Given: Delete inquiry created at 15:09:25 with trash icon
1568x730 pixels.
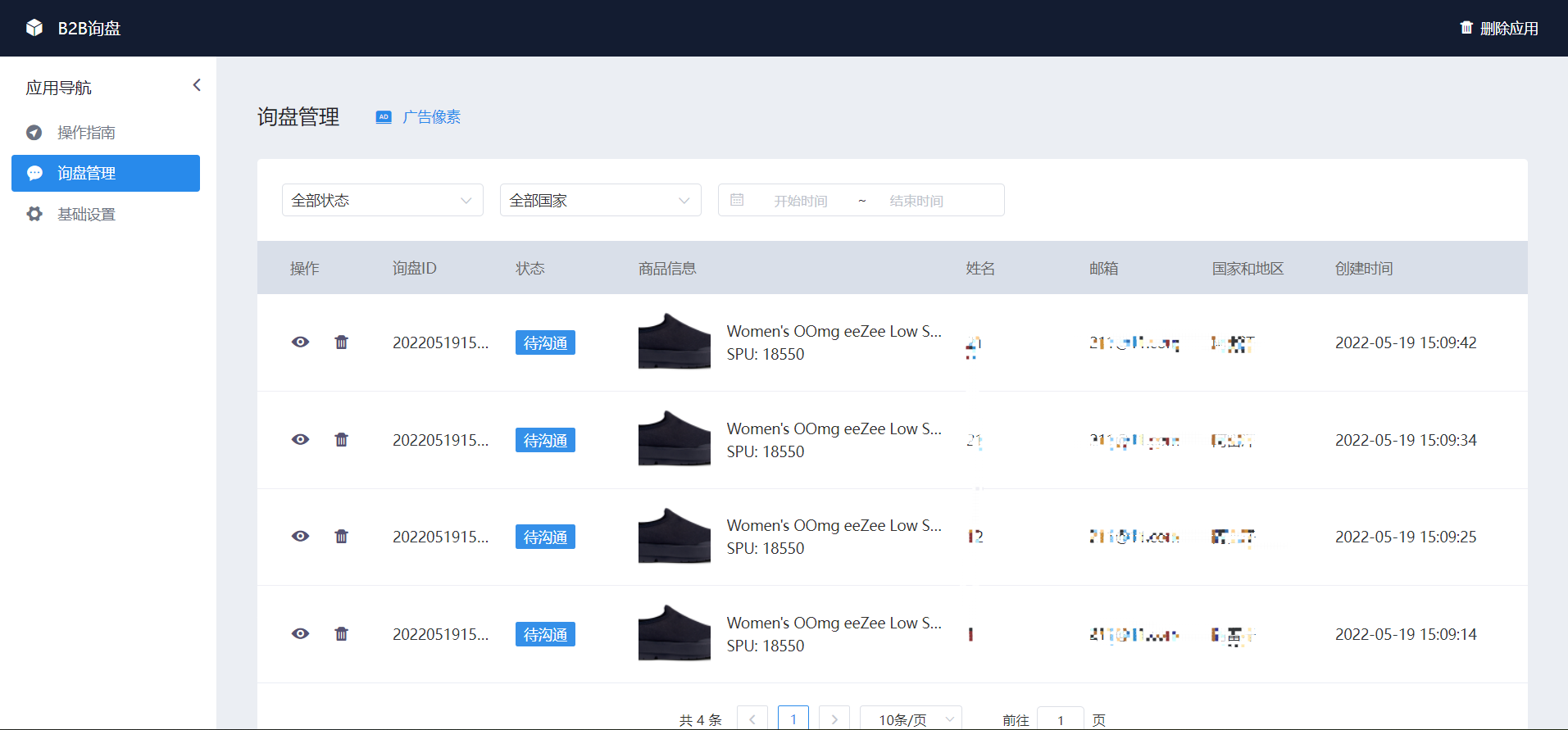Looking at the screenshot, I should [x=342, y=536].
